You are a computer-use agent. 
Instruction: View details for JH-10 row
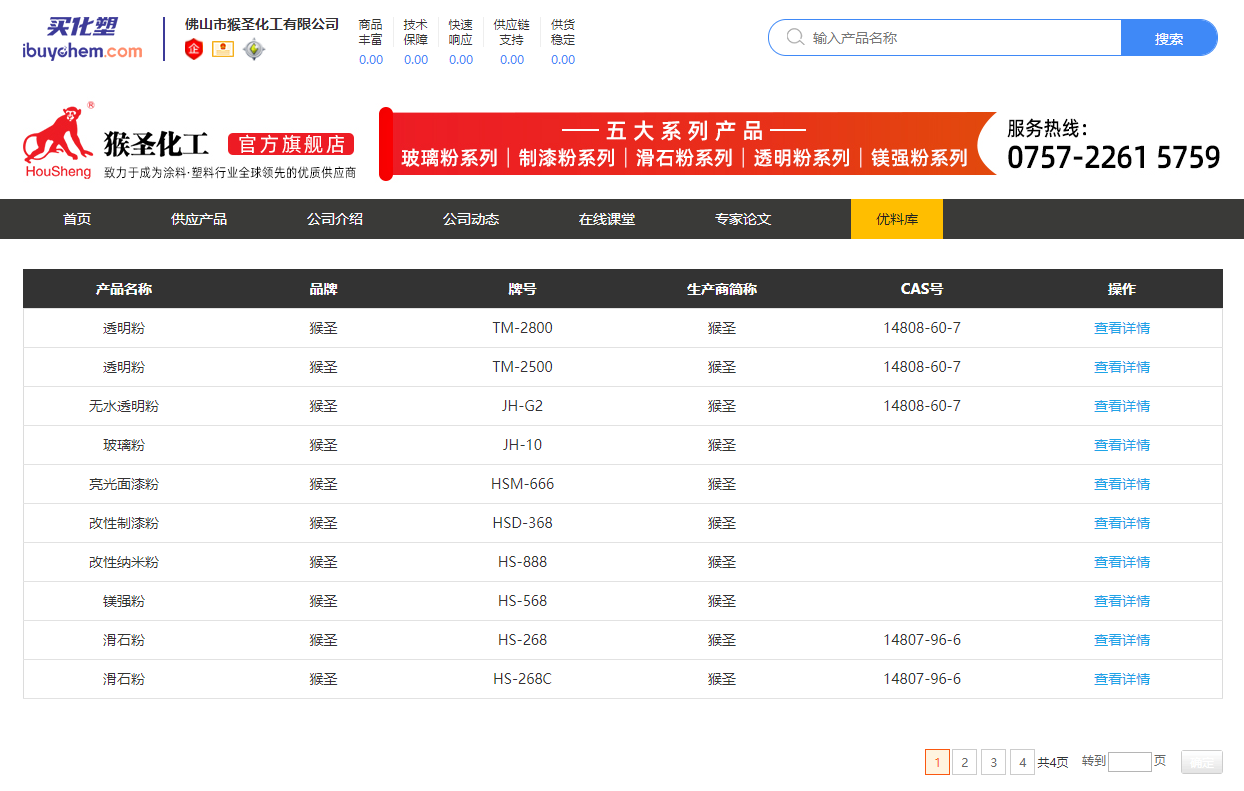click(x=1122, y=445)
